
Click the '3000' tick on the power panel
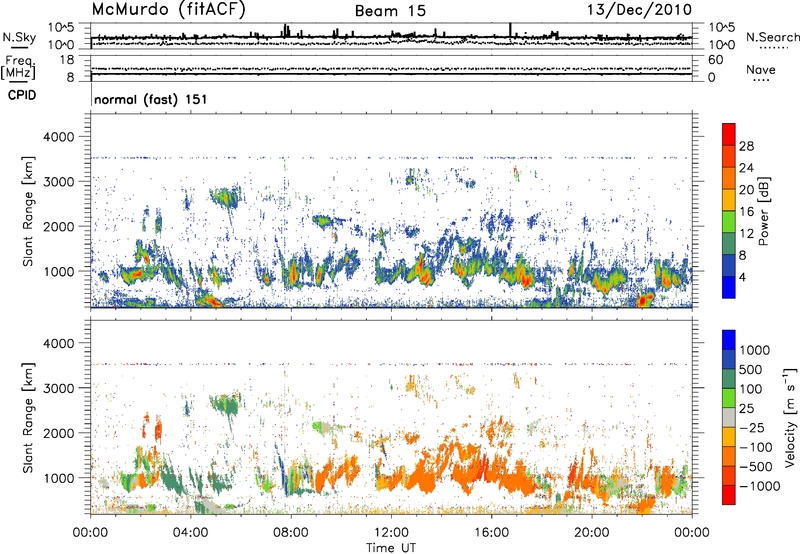[61, 182]
